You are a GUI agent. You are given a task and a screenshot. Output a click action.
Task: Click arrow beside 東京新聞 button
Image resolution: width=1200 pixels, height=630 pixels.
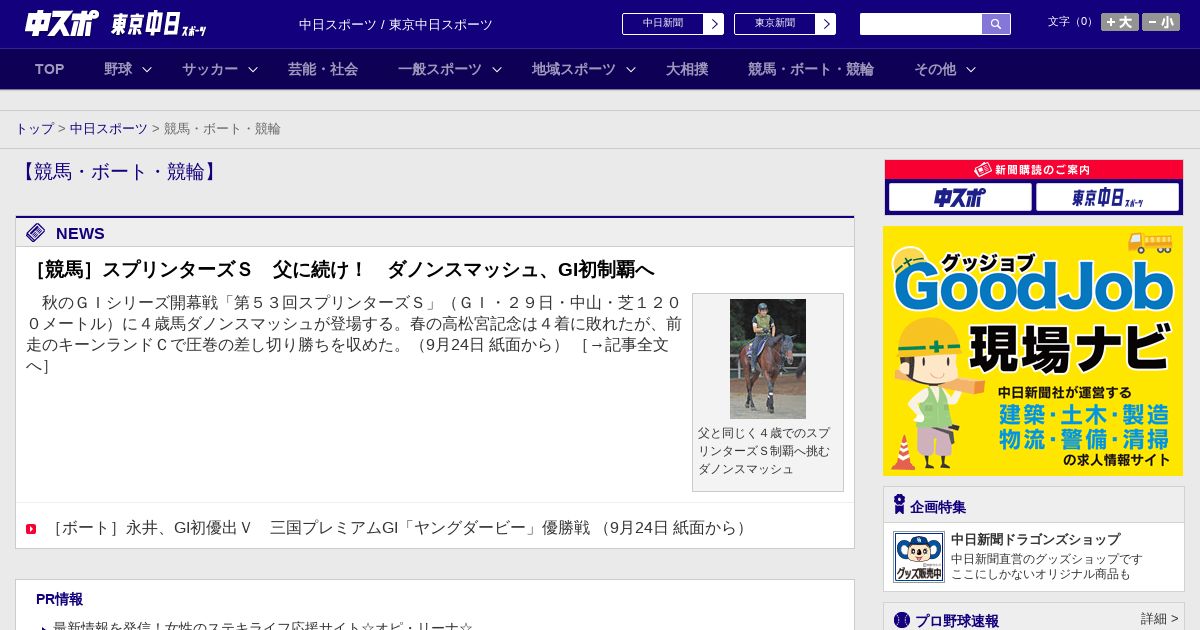[826, 24]
